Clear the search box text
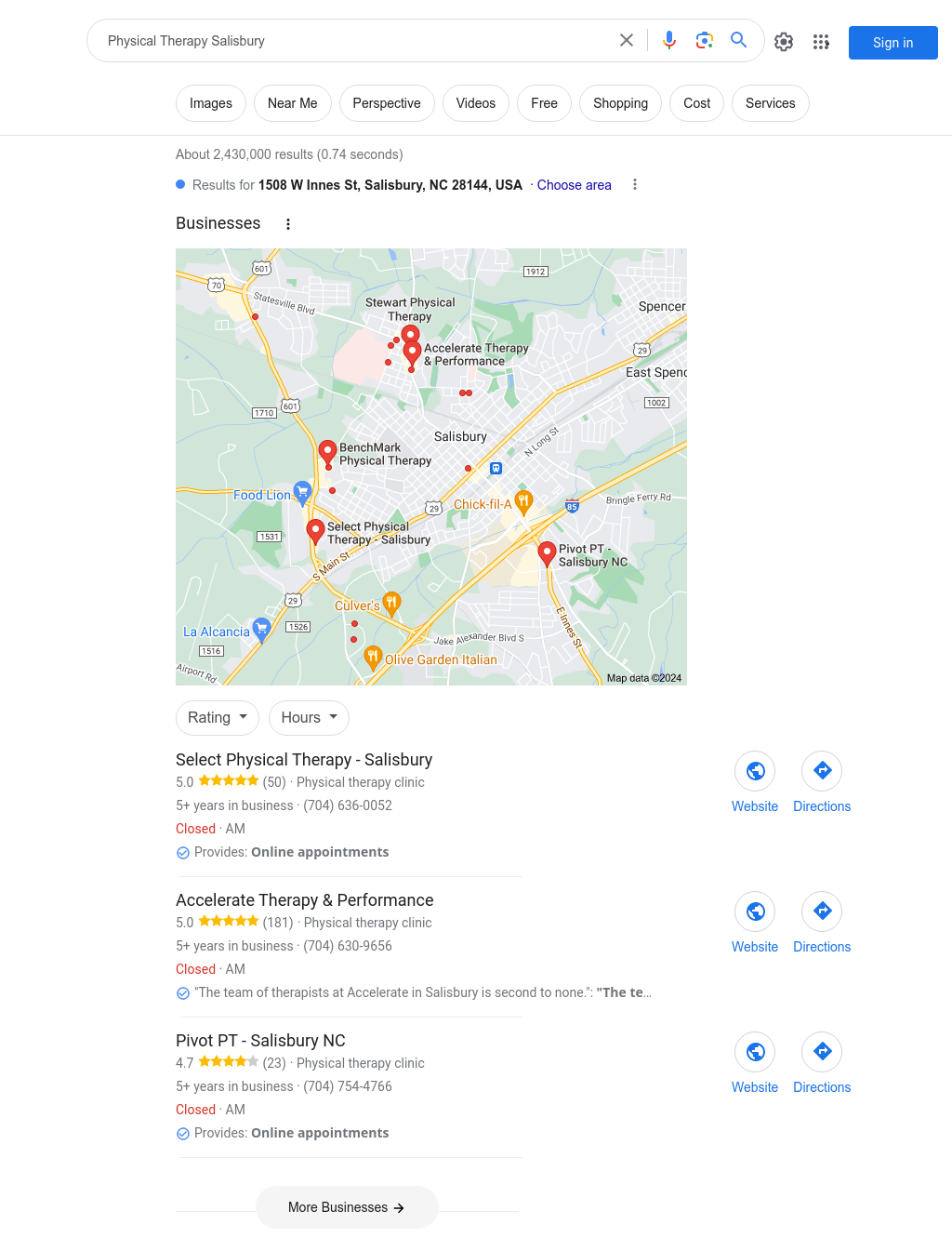 627,40
